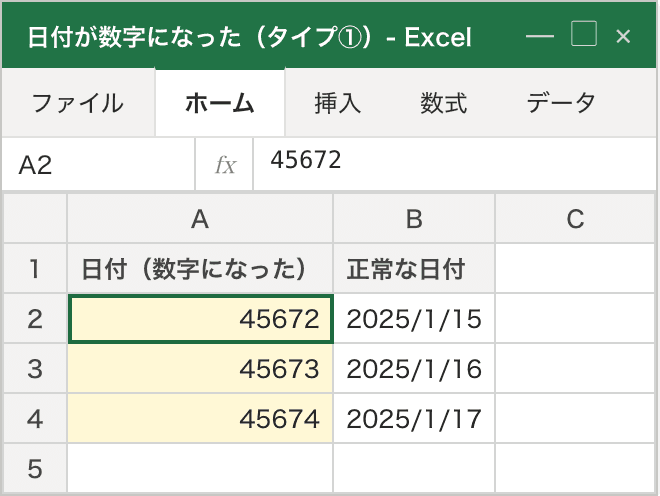Select the row 5 header
This screenshot has height=496, width=660.
click(35, 468)
